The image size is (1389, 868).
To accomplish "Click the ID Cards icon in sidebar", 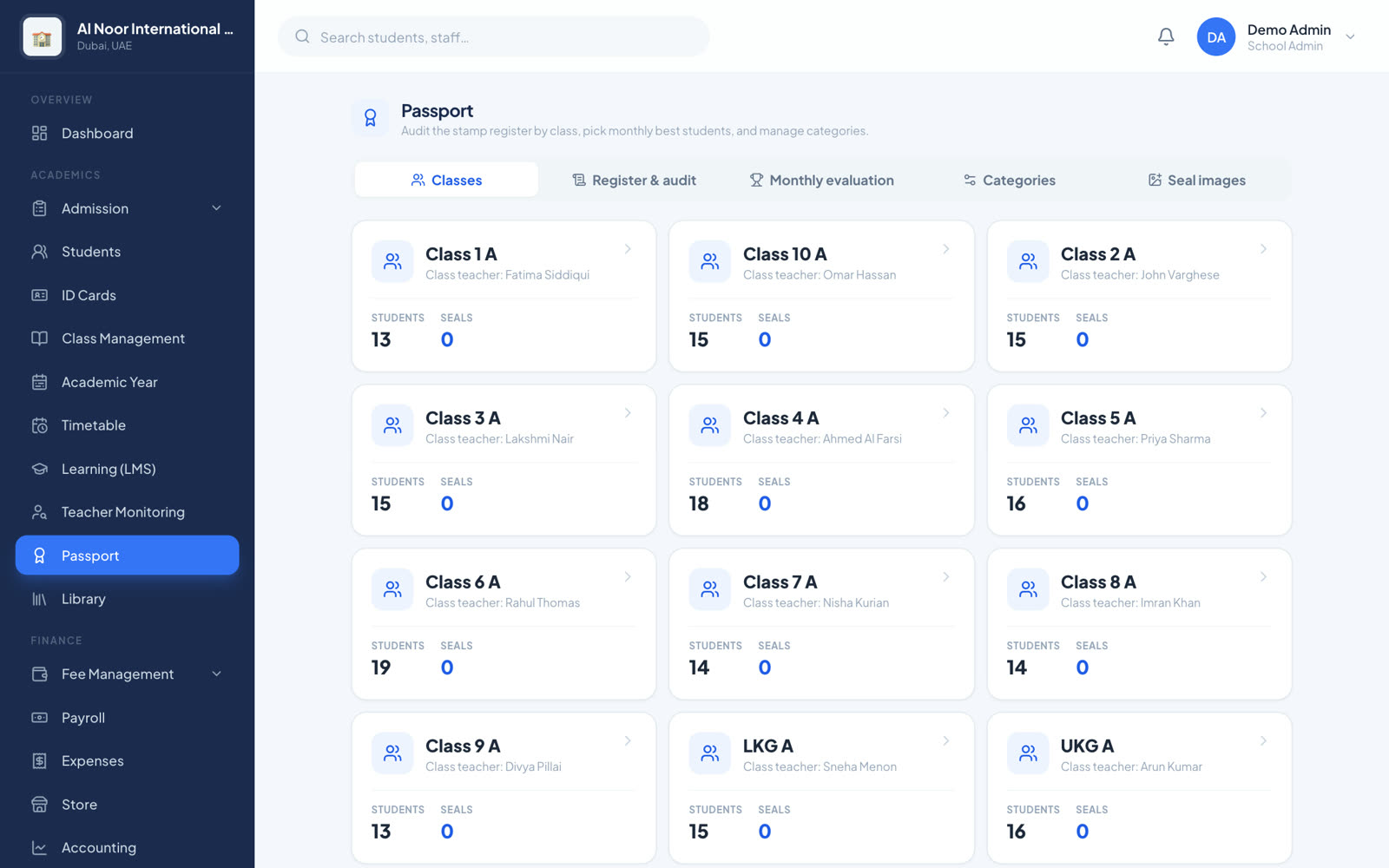I will click(39, 295).
